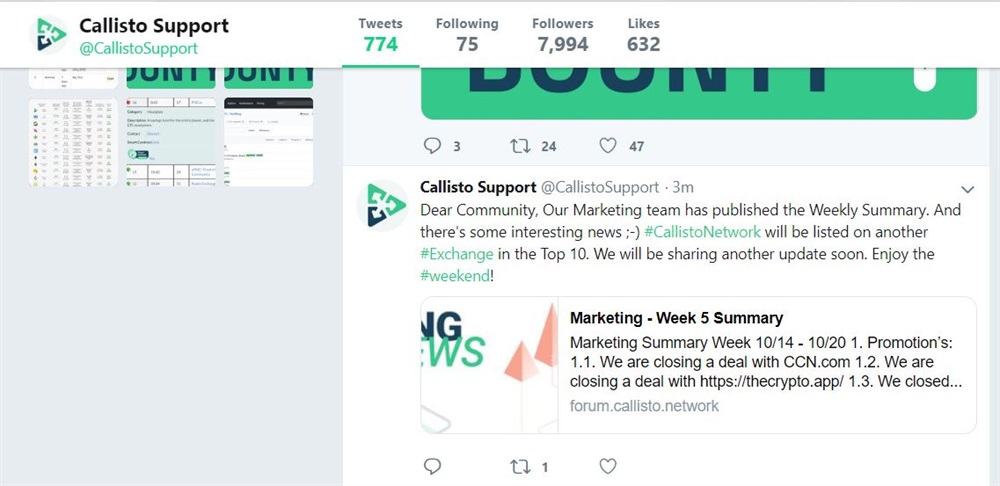Click the #Exchange hashtag
The image size is (1000, 486).
pos(455,254)
